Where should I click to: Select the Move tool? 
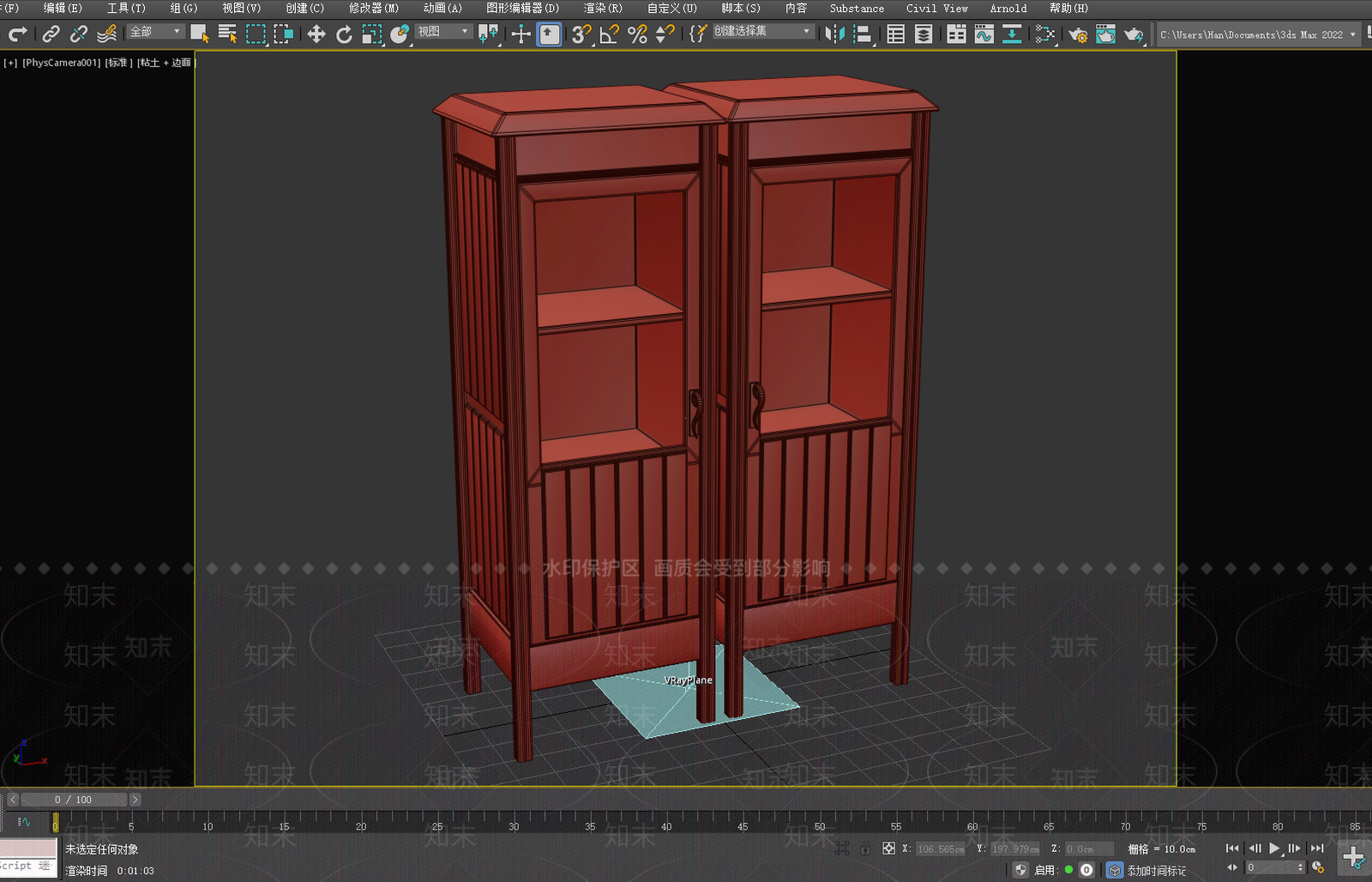316,34
